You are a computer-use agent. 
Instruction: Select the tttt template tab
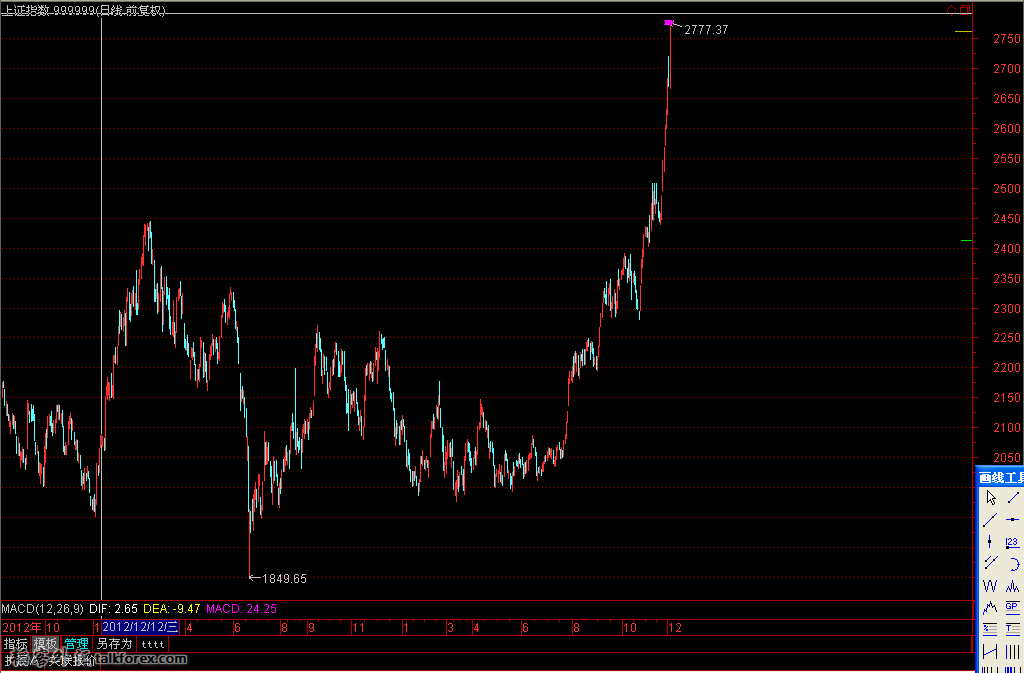[153, 644]
